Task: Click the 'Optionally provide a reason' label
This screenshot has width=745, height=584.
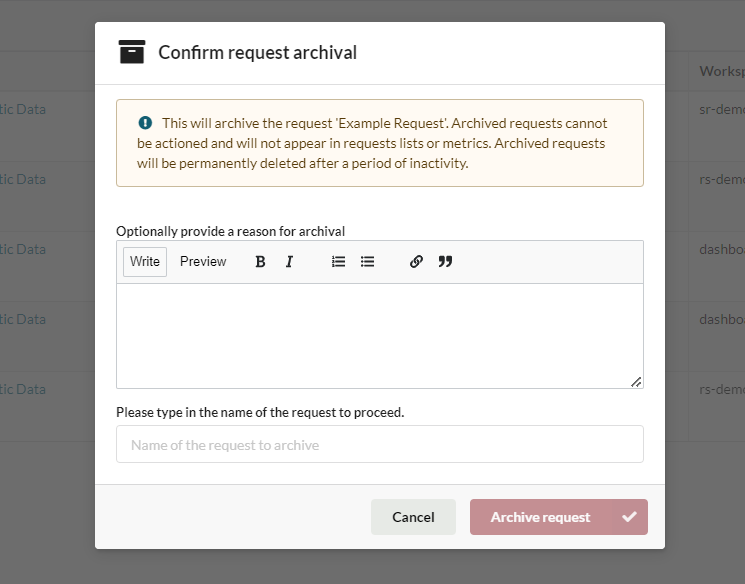Action: pyautogui.click(x=231, y=231)
